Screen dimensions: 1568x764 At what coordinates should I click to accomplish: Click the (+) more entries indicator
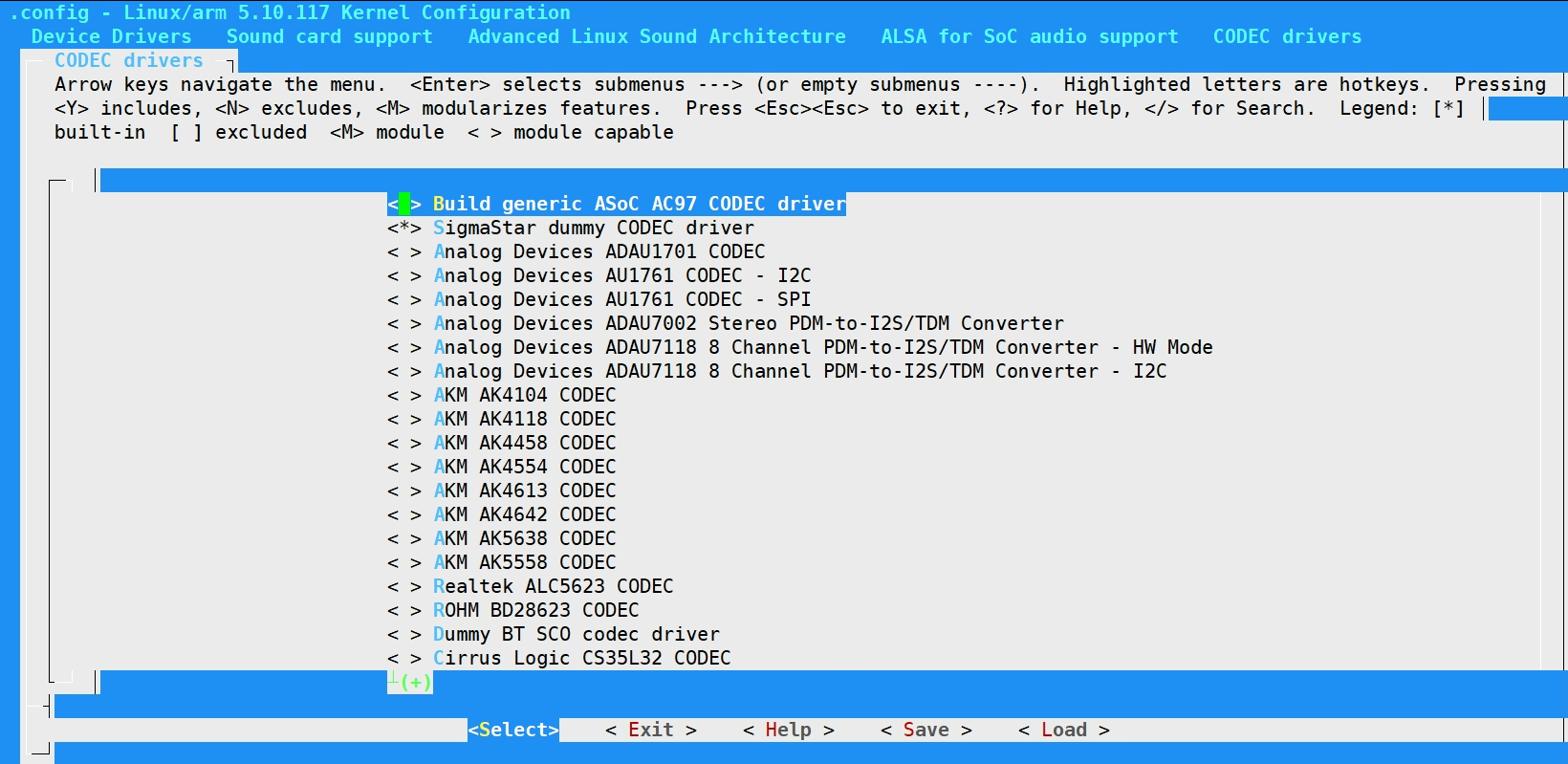click(x=416, y=682)
